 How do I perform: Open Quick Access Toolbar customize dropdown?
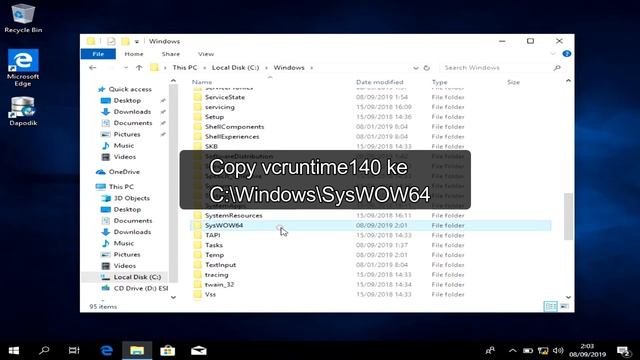coord(137,41)
